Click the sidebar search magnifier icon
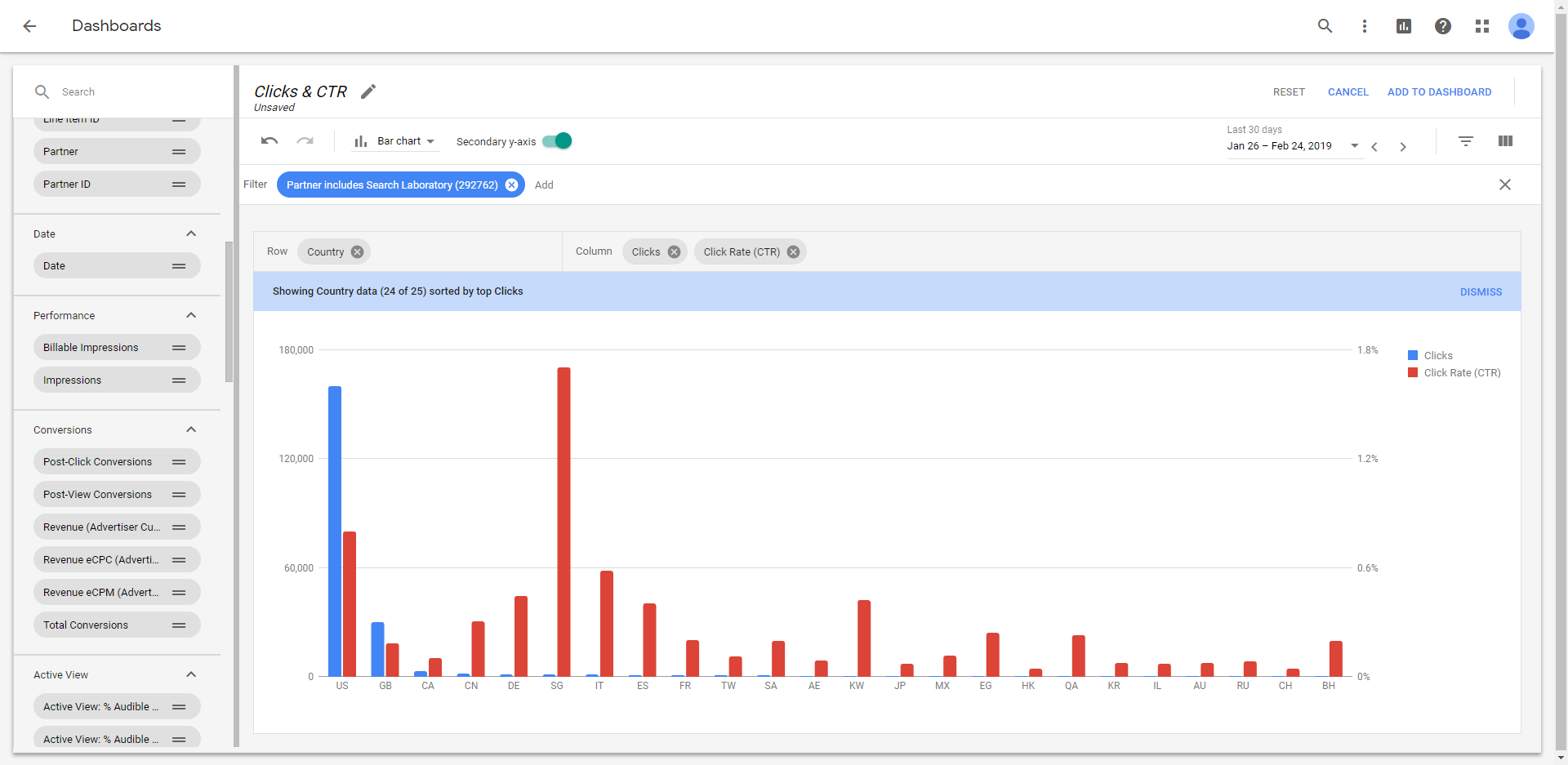1568x765 pixels. (x=42, y=91)
